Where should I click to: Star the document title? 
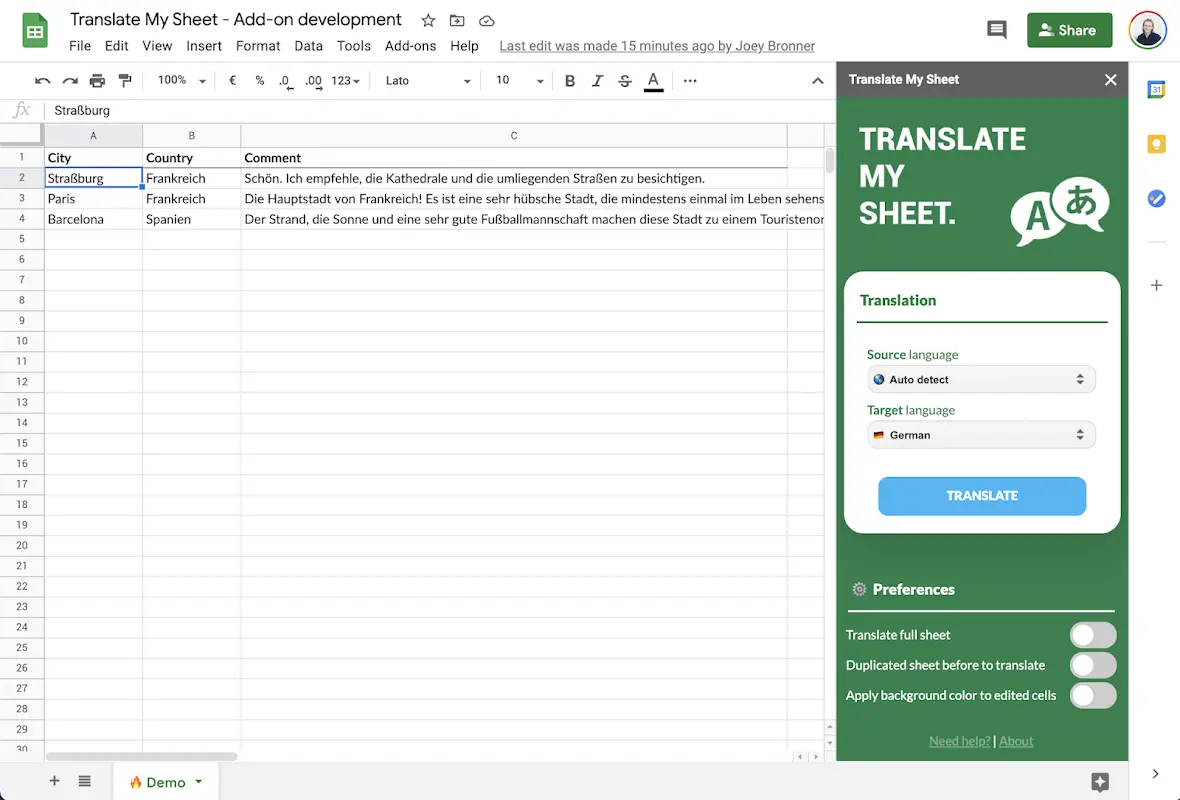(x=427, y=20)
